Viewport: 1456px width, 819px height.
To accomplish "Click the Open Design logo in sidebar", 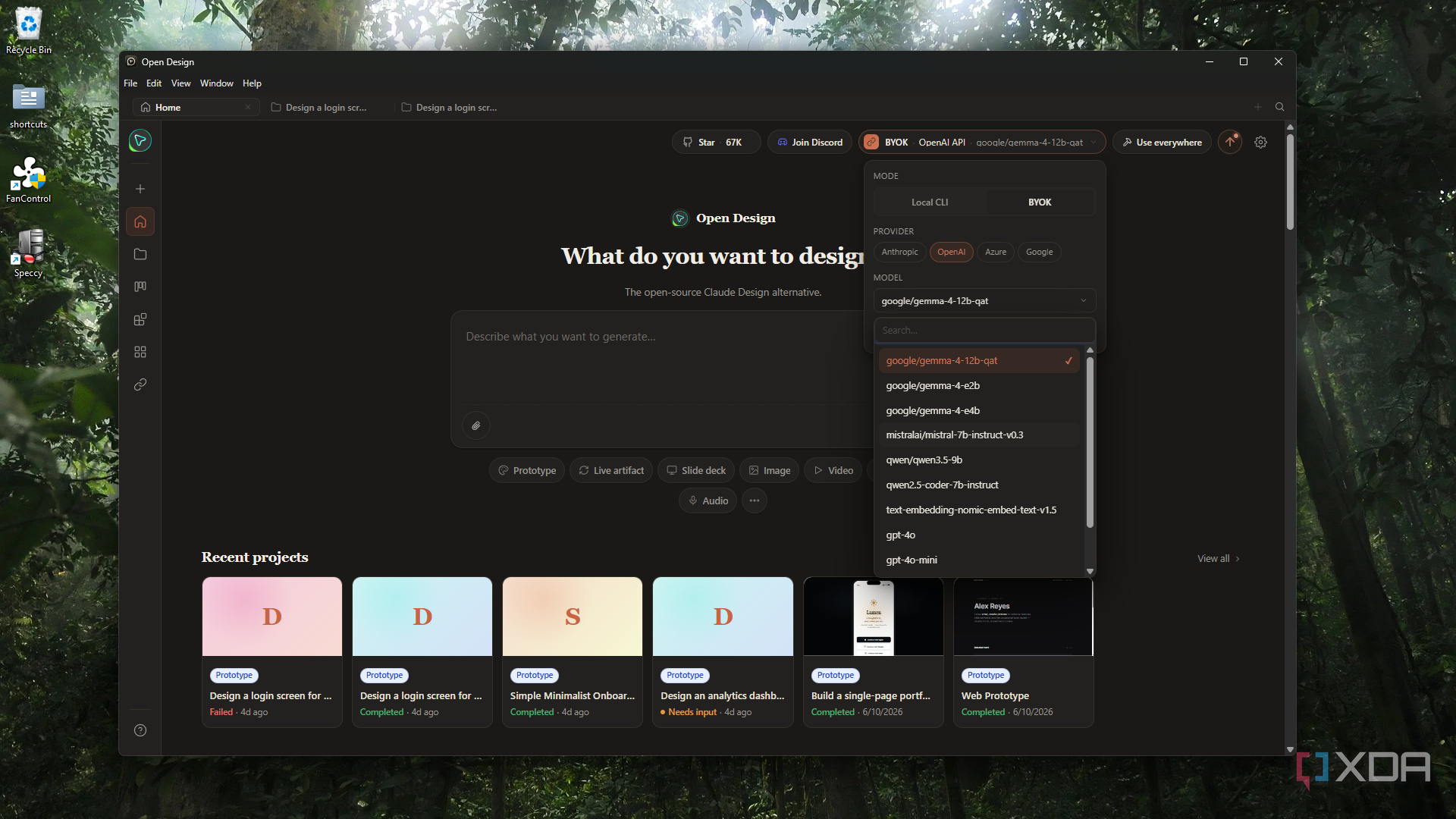I will (140, 140).
